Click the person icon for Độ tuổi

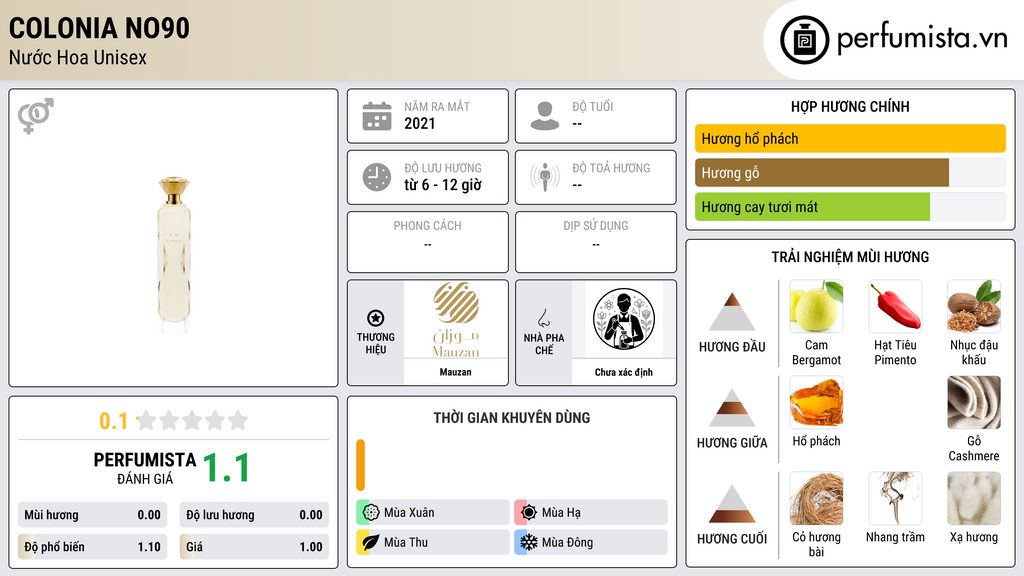pyautogui.click(x=545, y=116)
